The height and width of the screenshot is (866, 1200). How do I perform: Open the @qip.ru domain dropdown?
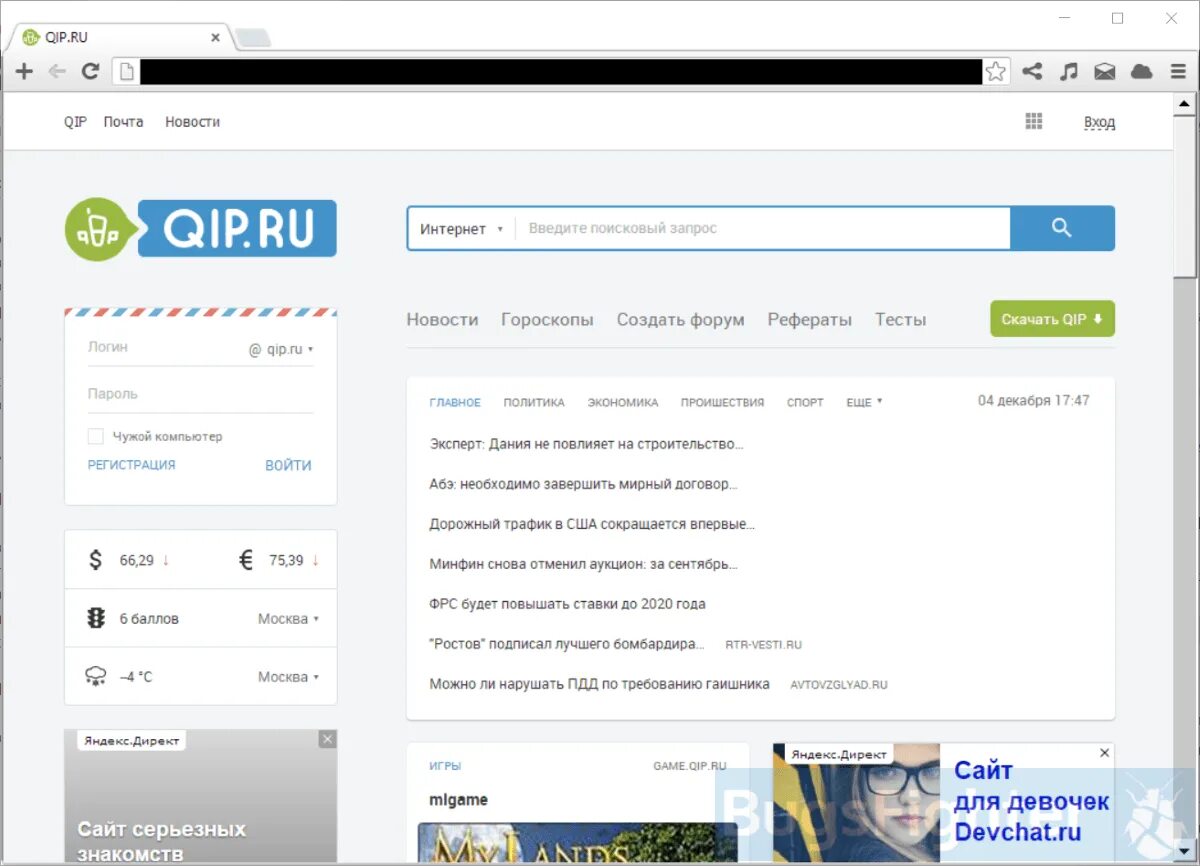(x=281, y=349)
